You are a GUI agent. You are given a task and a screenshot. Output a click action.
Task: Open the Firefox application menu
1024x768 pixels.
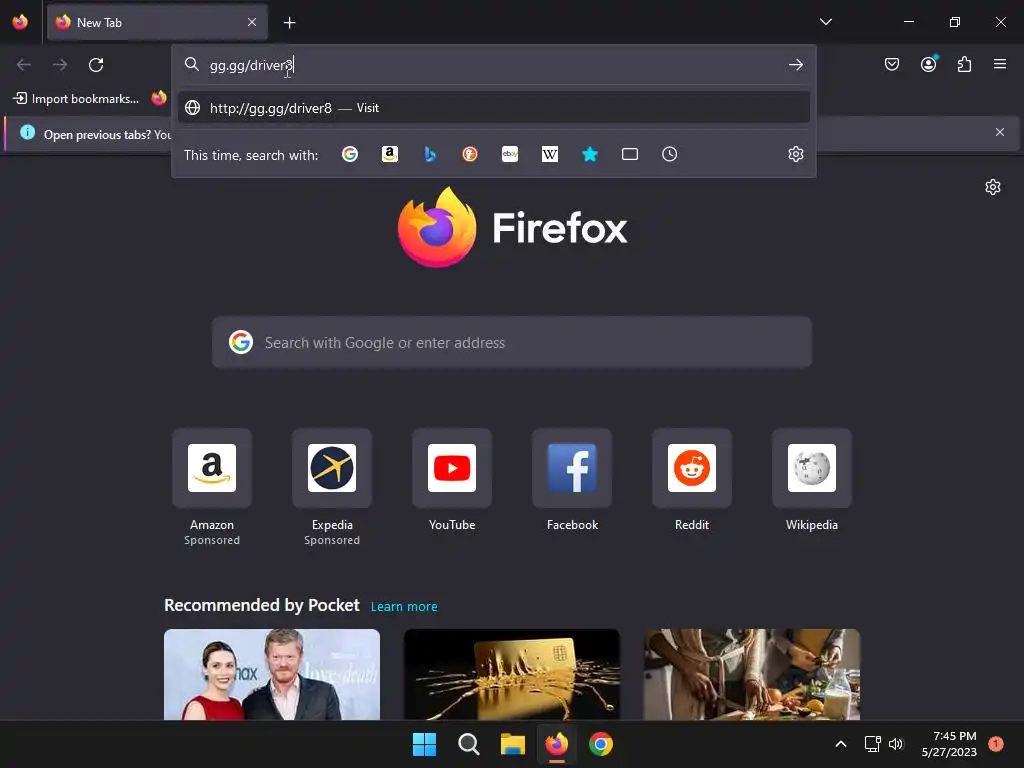tap(999, 64)
